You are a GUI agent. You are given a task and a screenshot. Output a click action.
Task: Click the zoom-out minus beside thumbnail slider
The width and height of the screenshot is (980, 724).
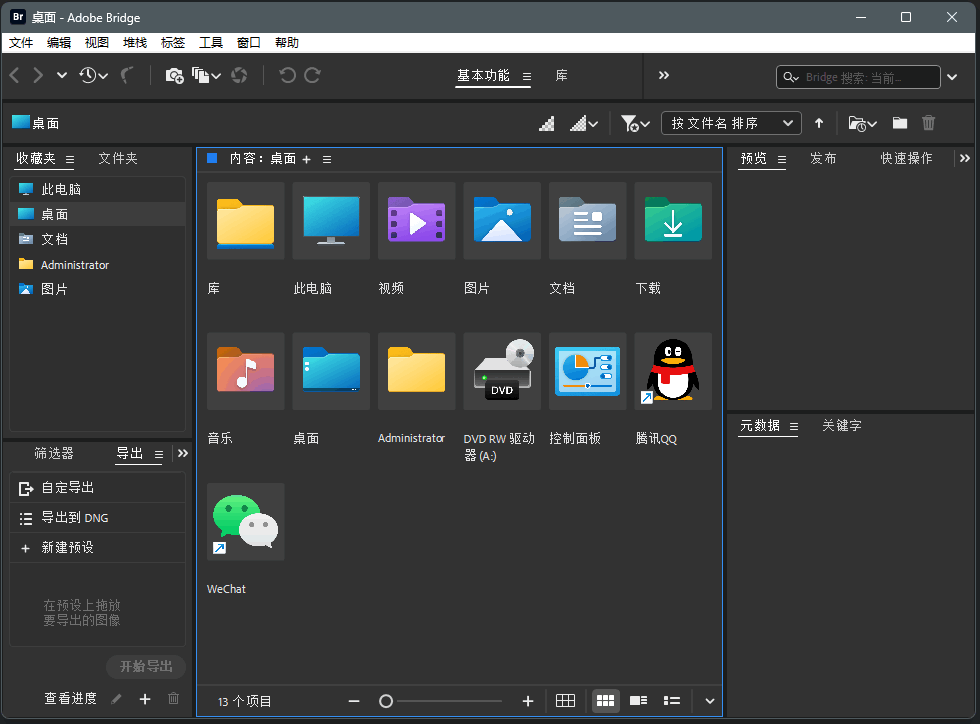(x=354, y=701)
